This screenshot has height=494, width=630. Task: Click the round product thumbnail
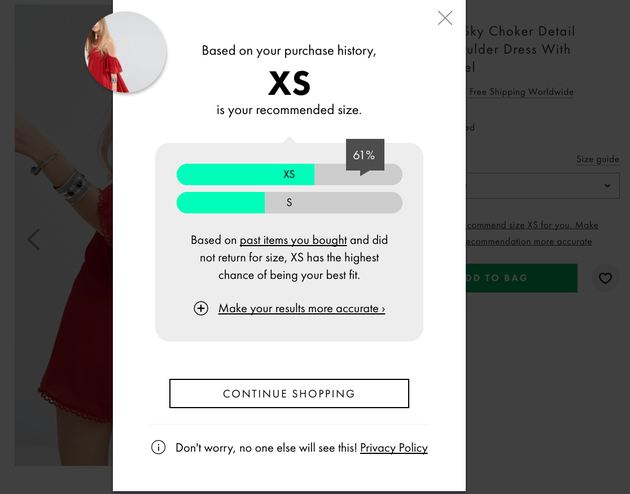pos(125,52)
